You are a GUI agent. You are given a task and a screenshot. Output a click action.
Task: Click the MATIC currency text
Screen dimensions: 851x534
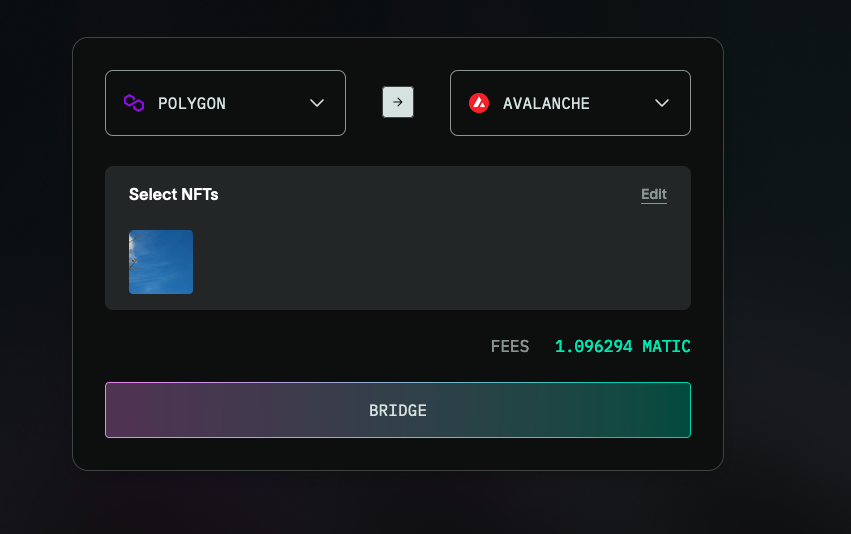[x=666, y=346]
